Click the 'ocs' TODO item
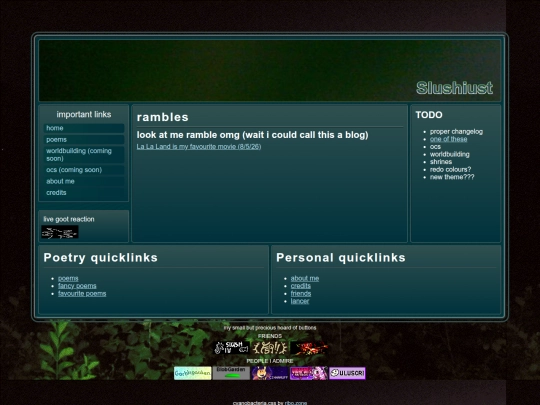The width and height of the screenshot is (540, 405). click(435, 147)
